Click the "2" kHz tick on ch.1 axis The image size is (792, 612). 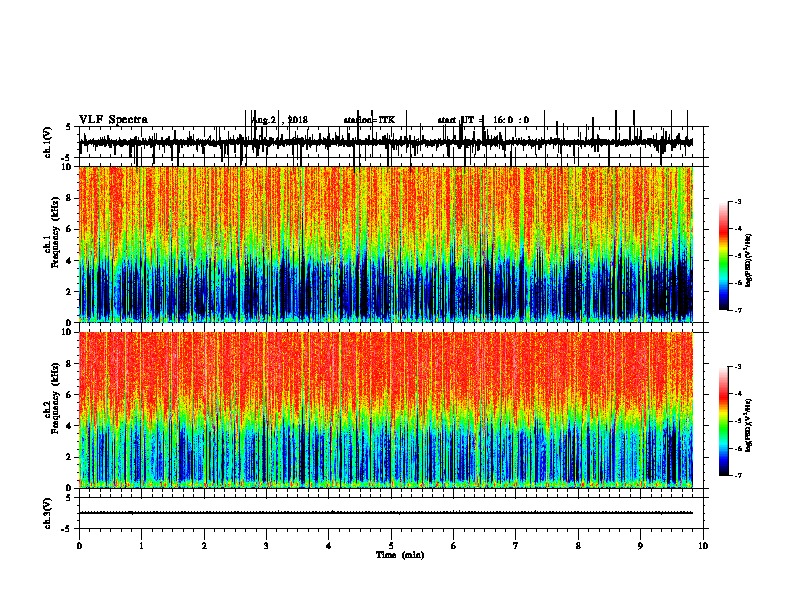(x=69, y=292)
